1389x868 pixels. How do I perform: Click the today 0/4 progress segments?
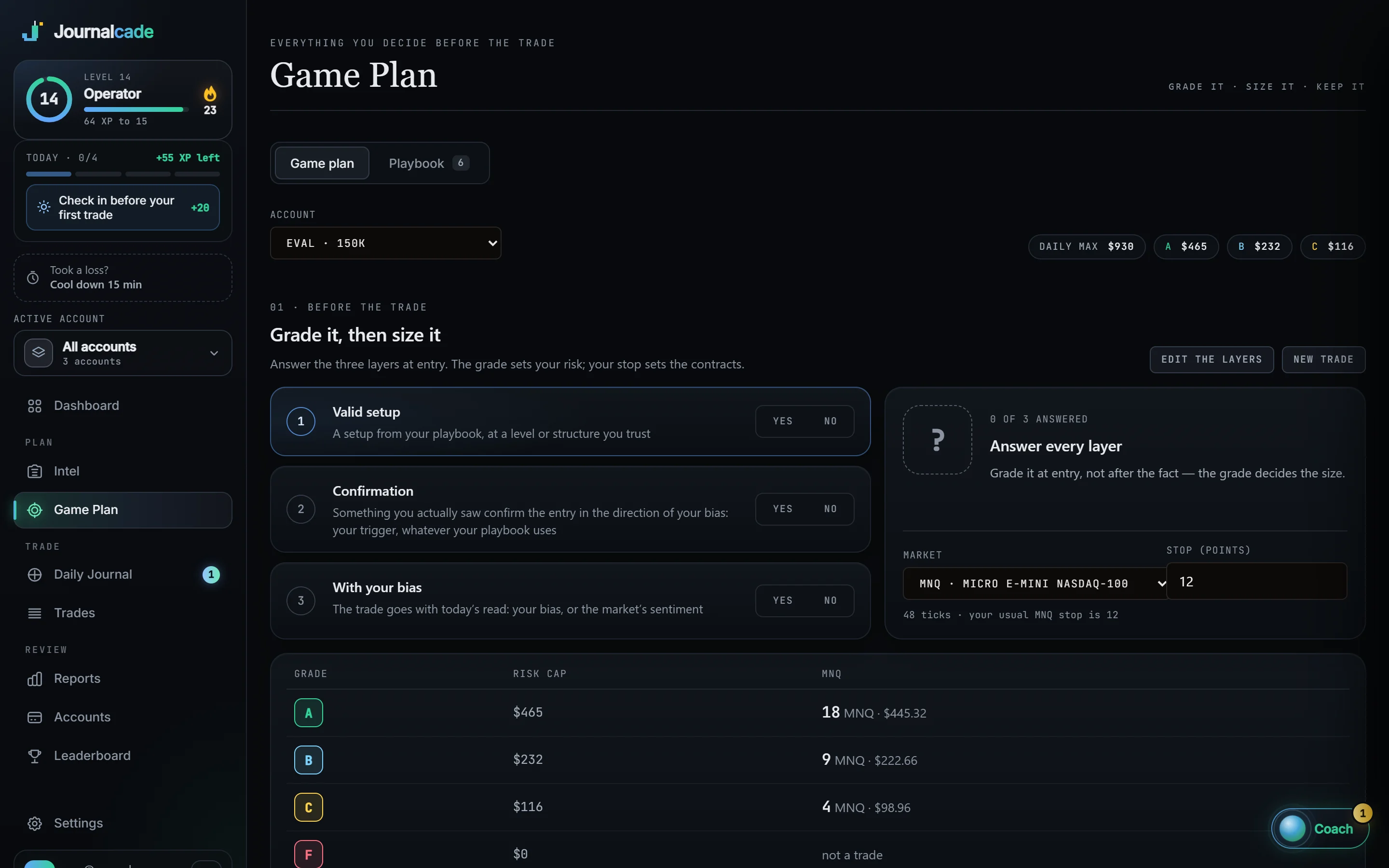point(123,174)
